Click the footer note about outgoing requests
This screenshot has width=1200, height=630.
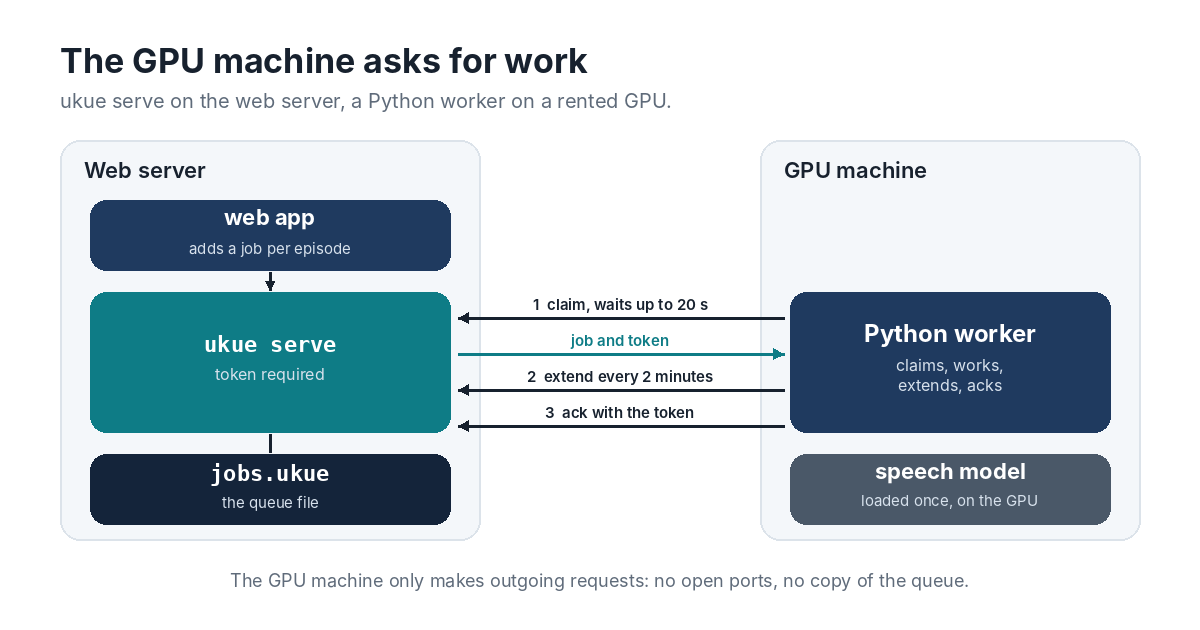(x=600, y=580)
